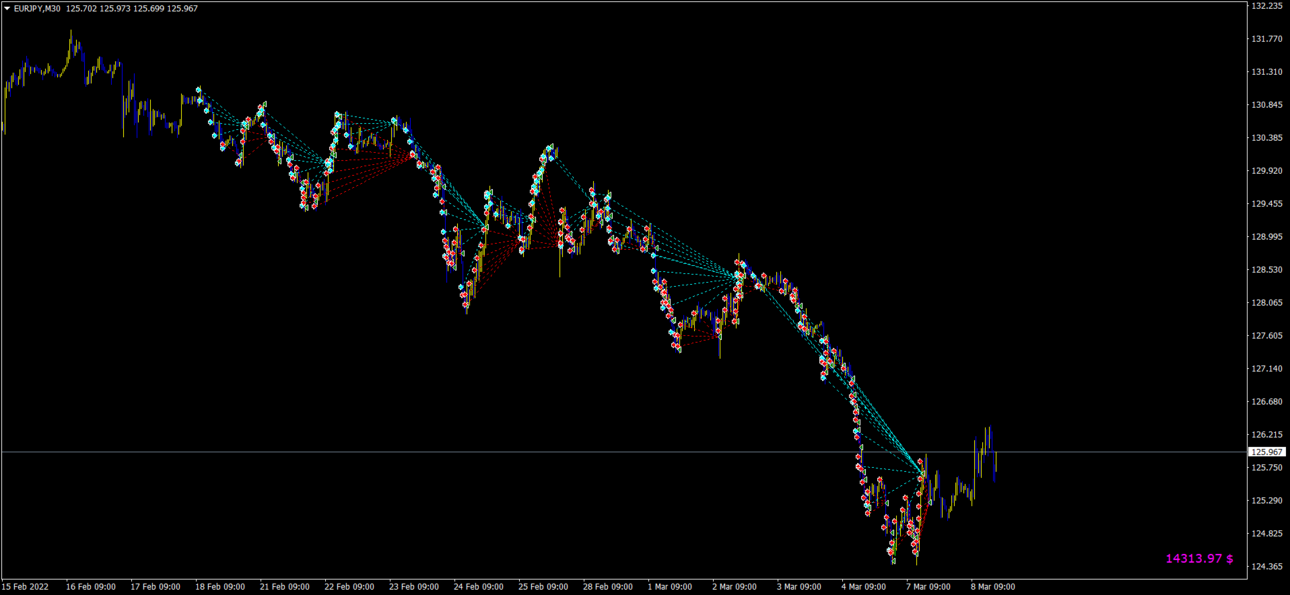Click the 22 Feb 09:00 time label
The width and height of the screenshot is (1290, 595).
click(349, 587)
